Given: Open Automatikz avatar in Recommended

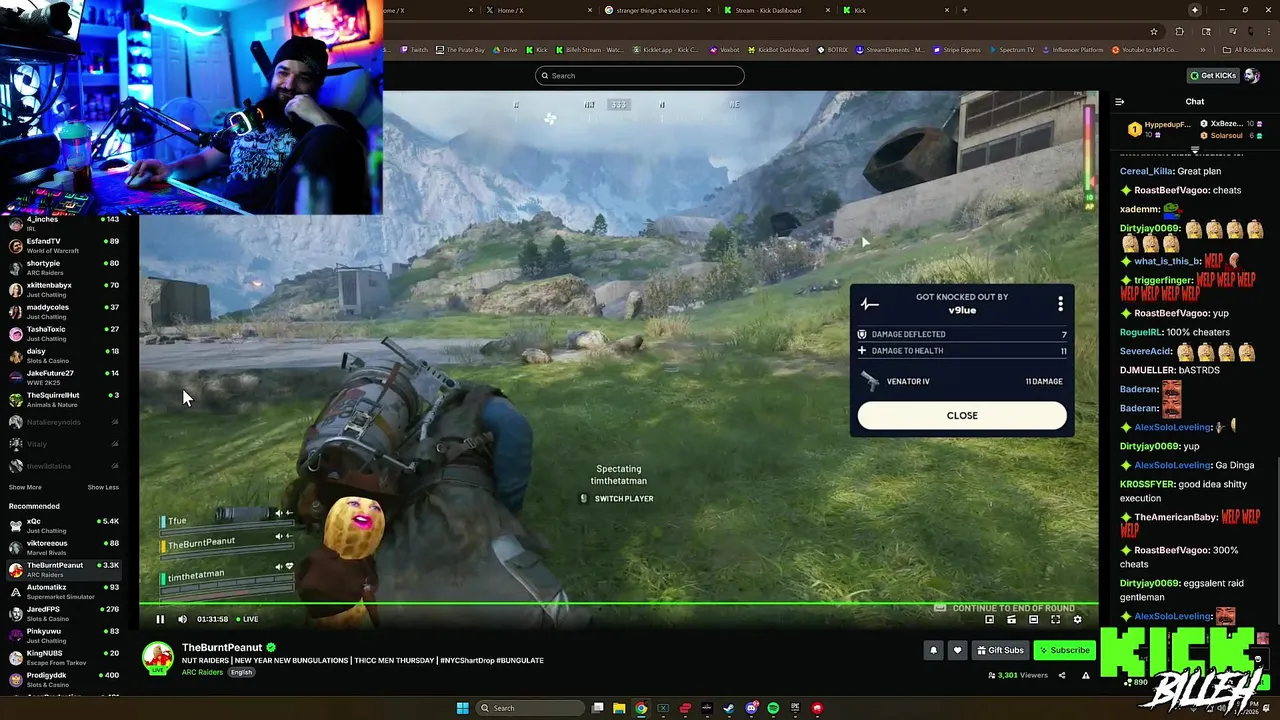Looking at the screenshot, I should (x=15, y=591).
